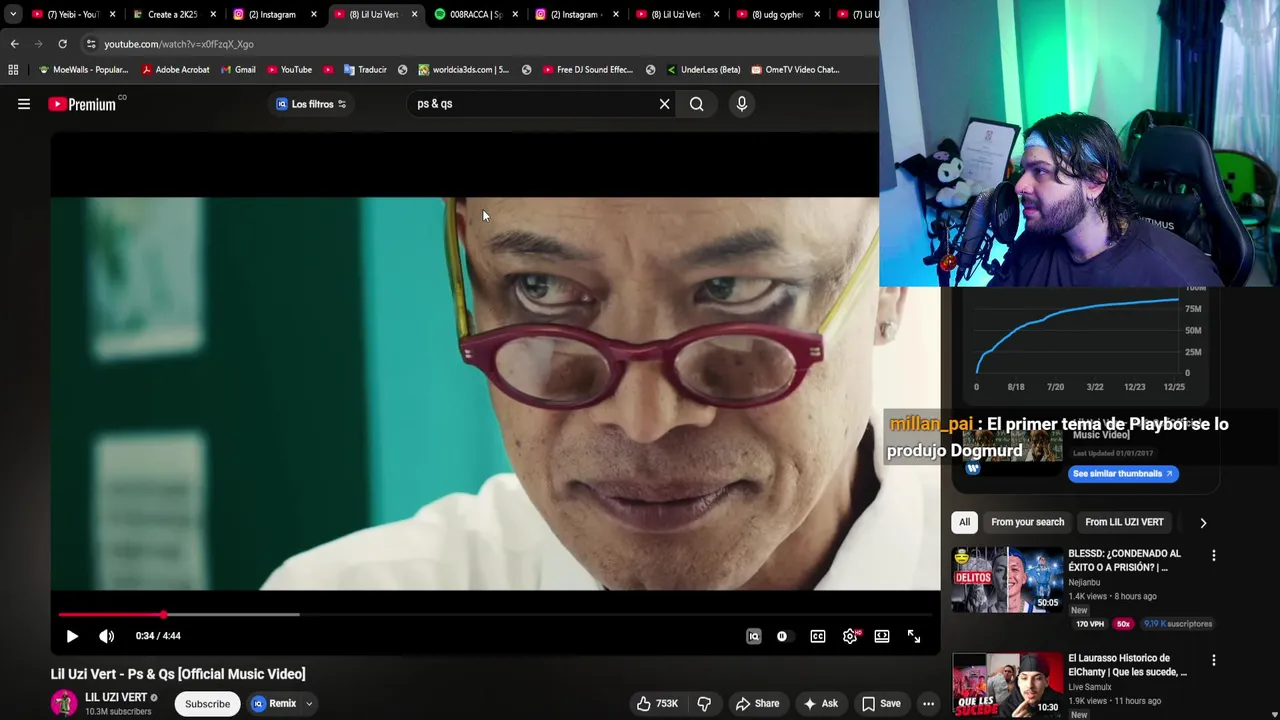Save the video to a playlist
Screen dimensions: 1280x720
point(881,704)
